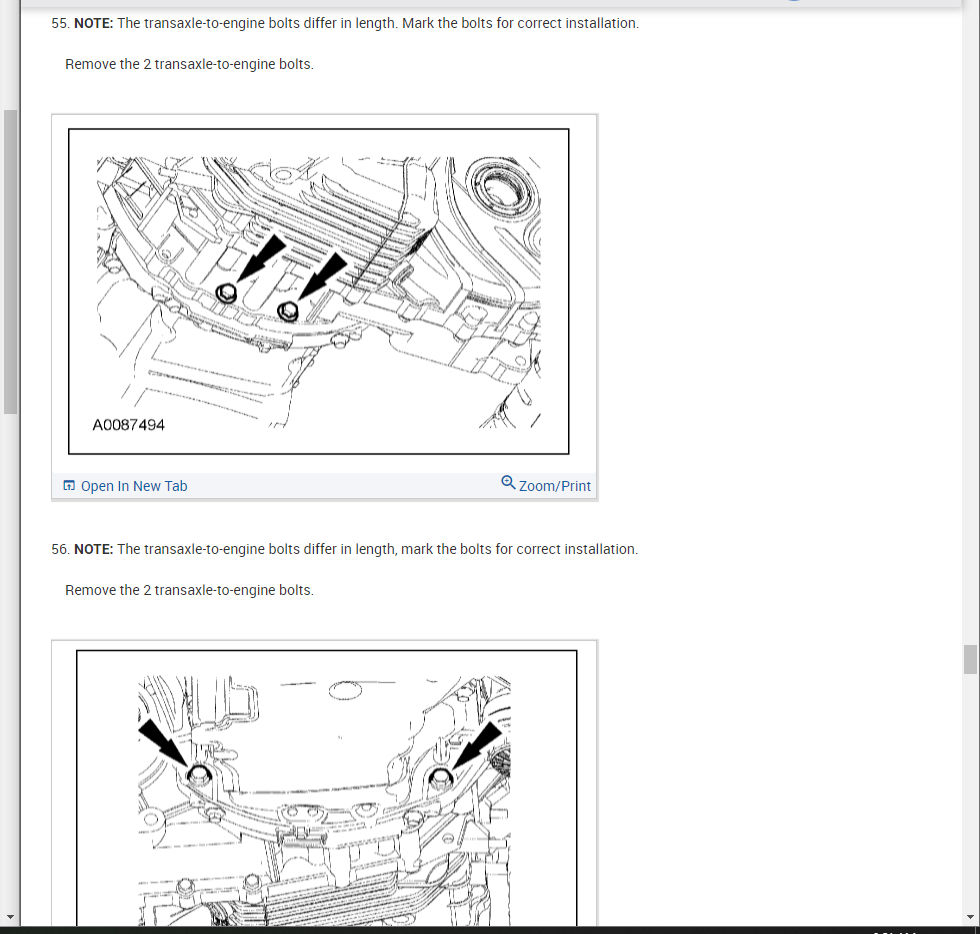The height and width of the screenshot is (934, 980).
Task: Click the Zoom/Print magnifying glass icon
Action: (508, 483)
